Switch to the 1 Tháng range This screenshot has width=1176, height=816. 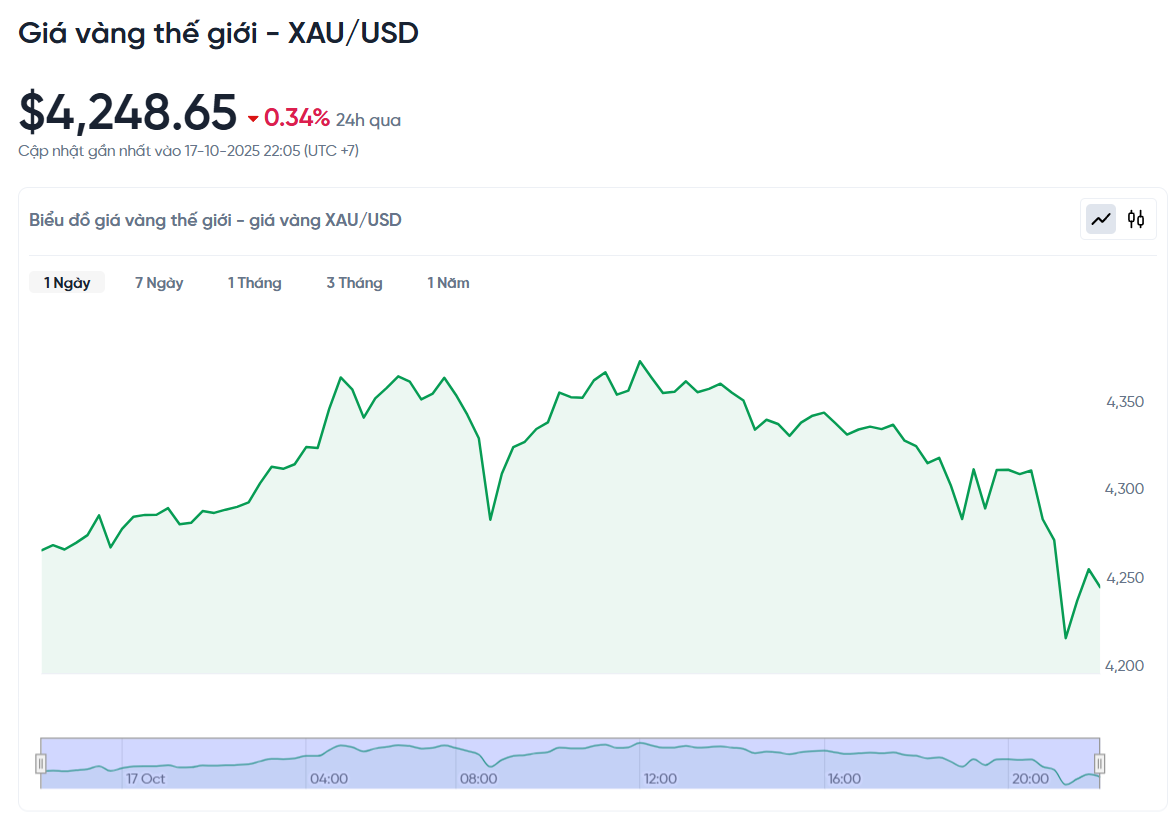[254, 283]
